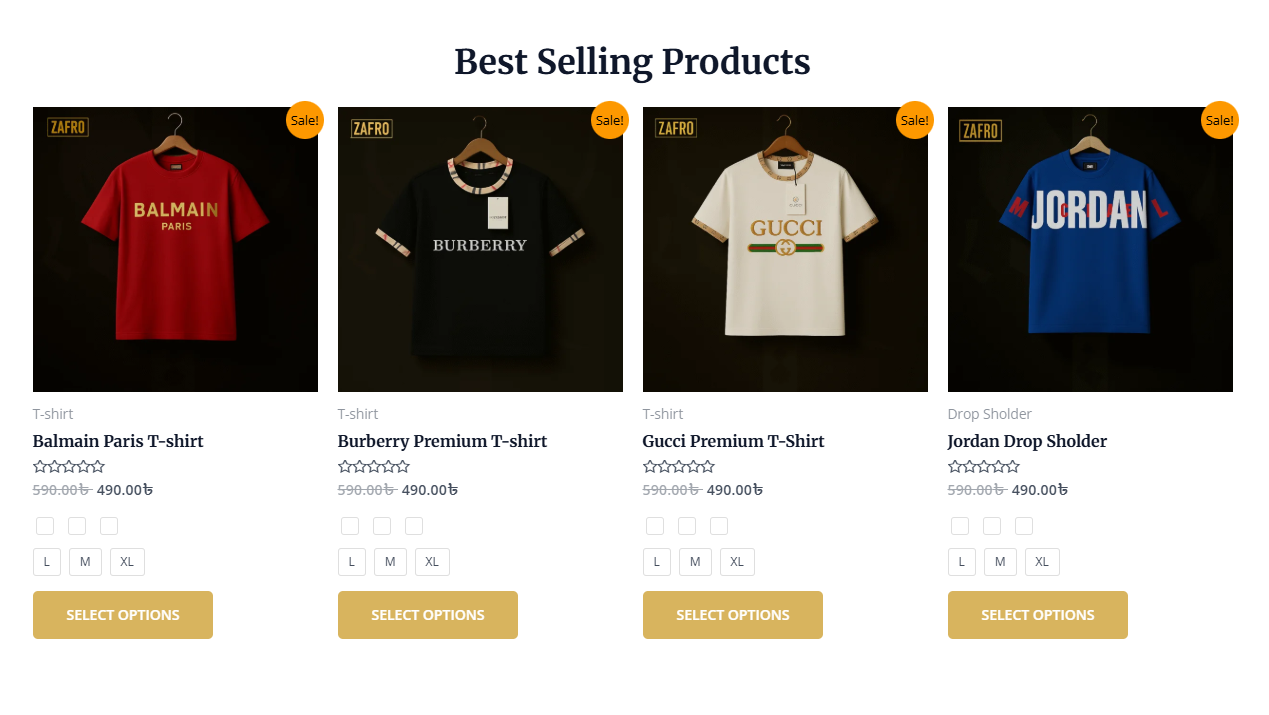Viewport: 1269px width, 715px height.
Task: Click the Sale badge on Jordan shirt
Action: pyautogui.click(x=1219, y=120)
